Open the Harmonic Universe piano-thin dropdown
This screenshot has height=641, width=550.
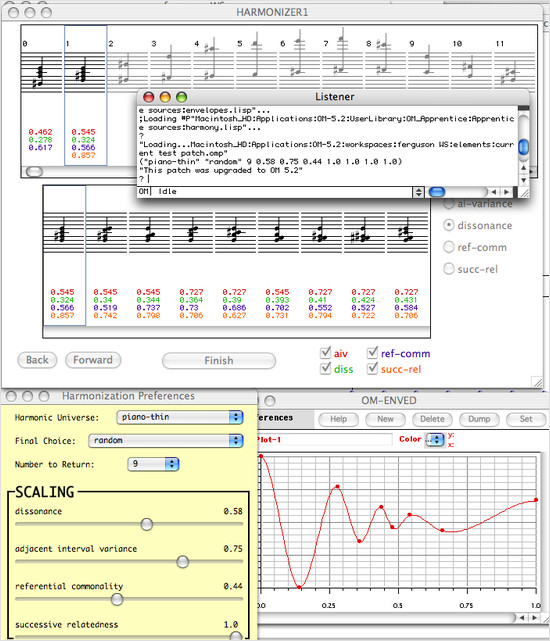[x=180, y=417]
